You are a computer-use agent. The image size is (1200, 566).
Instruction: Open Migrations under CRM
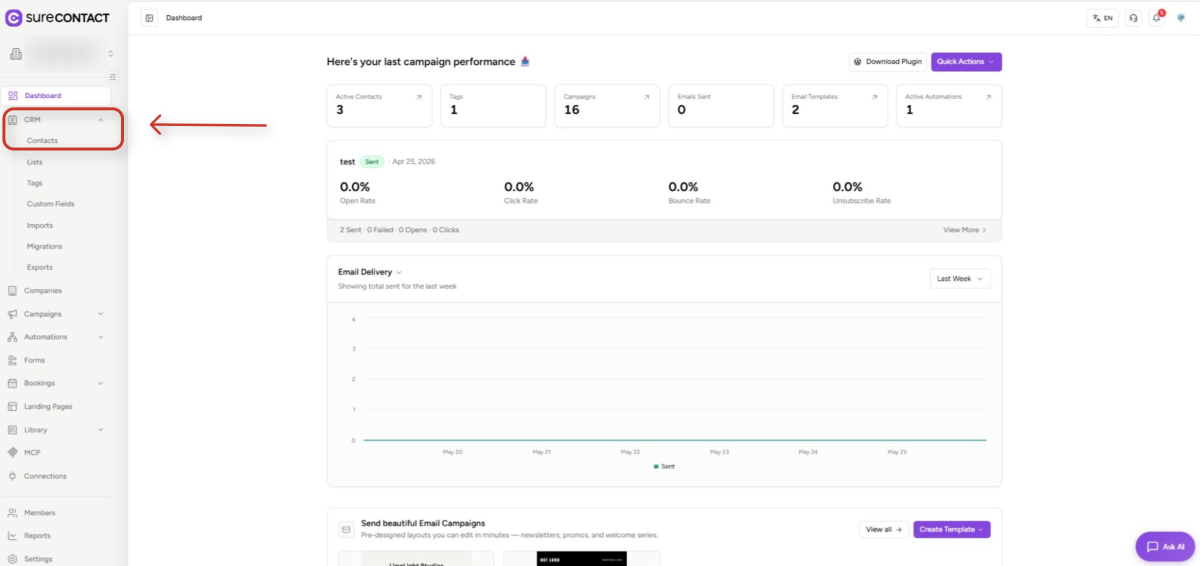pos(45,246)
